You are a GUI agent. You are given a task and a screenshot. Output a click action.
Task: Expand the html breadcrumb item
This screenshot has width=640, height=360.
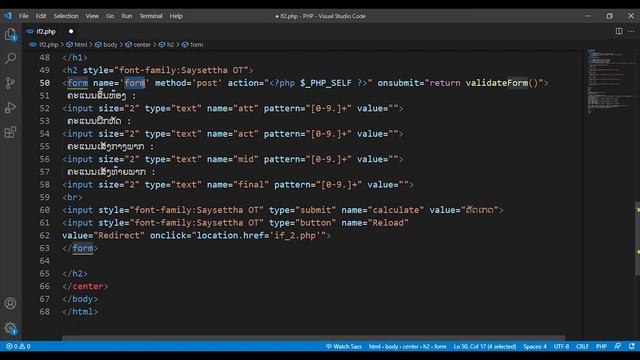77,44
